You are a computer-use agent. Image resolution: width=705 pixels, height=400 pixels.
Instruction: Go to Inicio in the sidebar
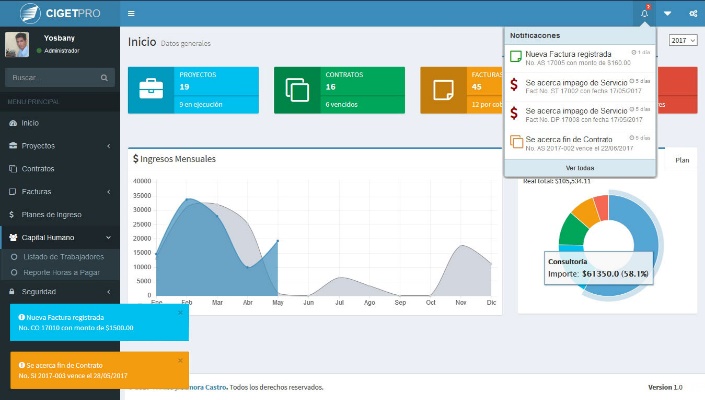[30, 122]
